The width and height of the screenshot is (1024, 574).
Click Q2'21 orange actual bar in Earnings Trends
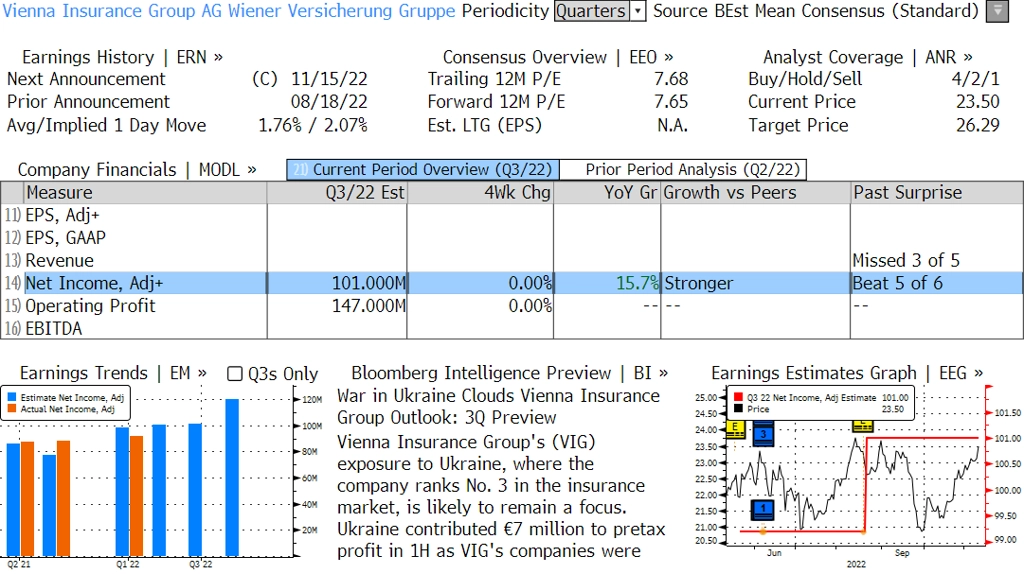pos(27,499)
